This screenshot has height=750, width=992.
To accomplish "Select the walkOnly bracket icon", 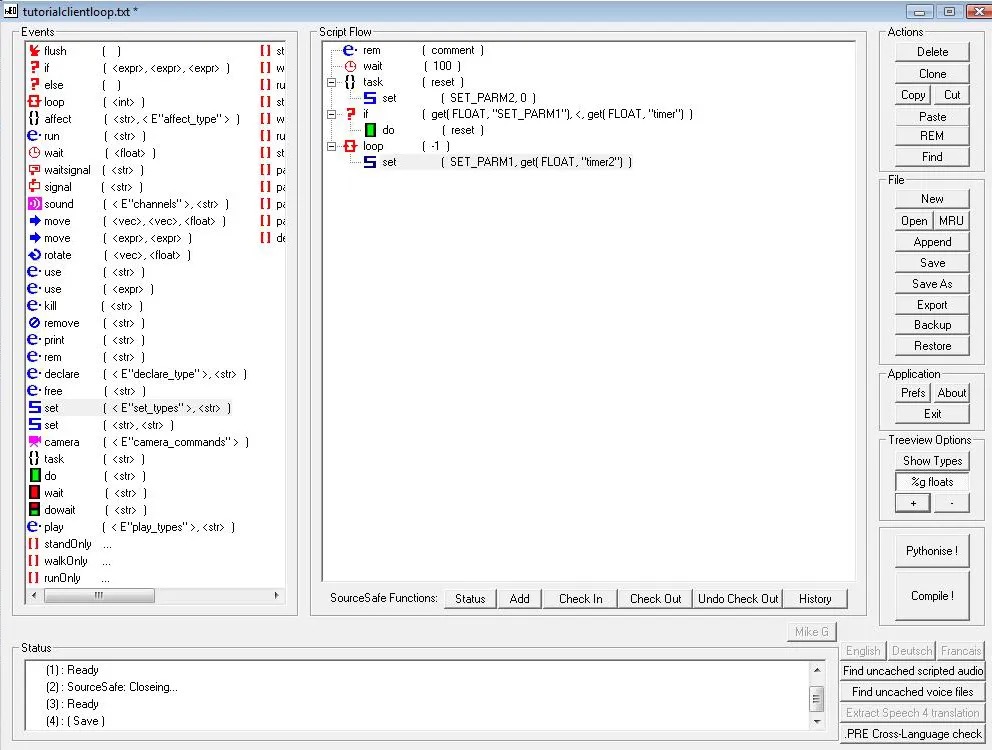I will coord(34,561).
